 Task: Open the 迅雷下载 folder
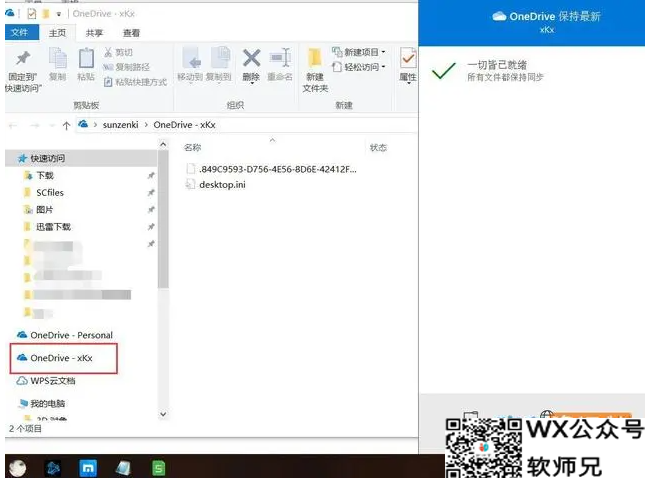point(53,227)
